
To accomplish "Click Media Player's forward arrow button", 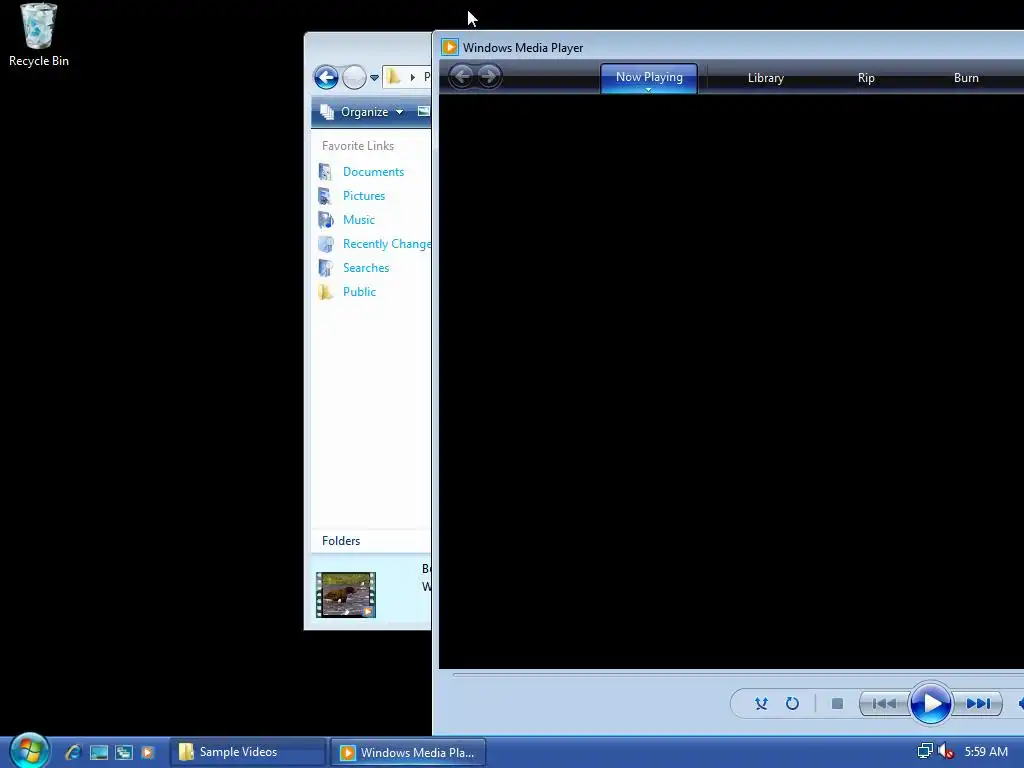I will coord(488,76).
